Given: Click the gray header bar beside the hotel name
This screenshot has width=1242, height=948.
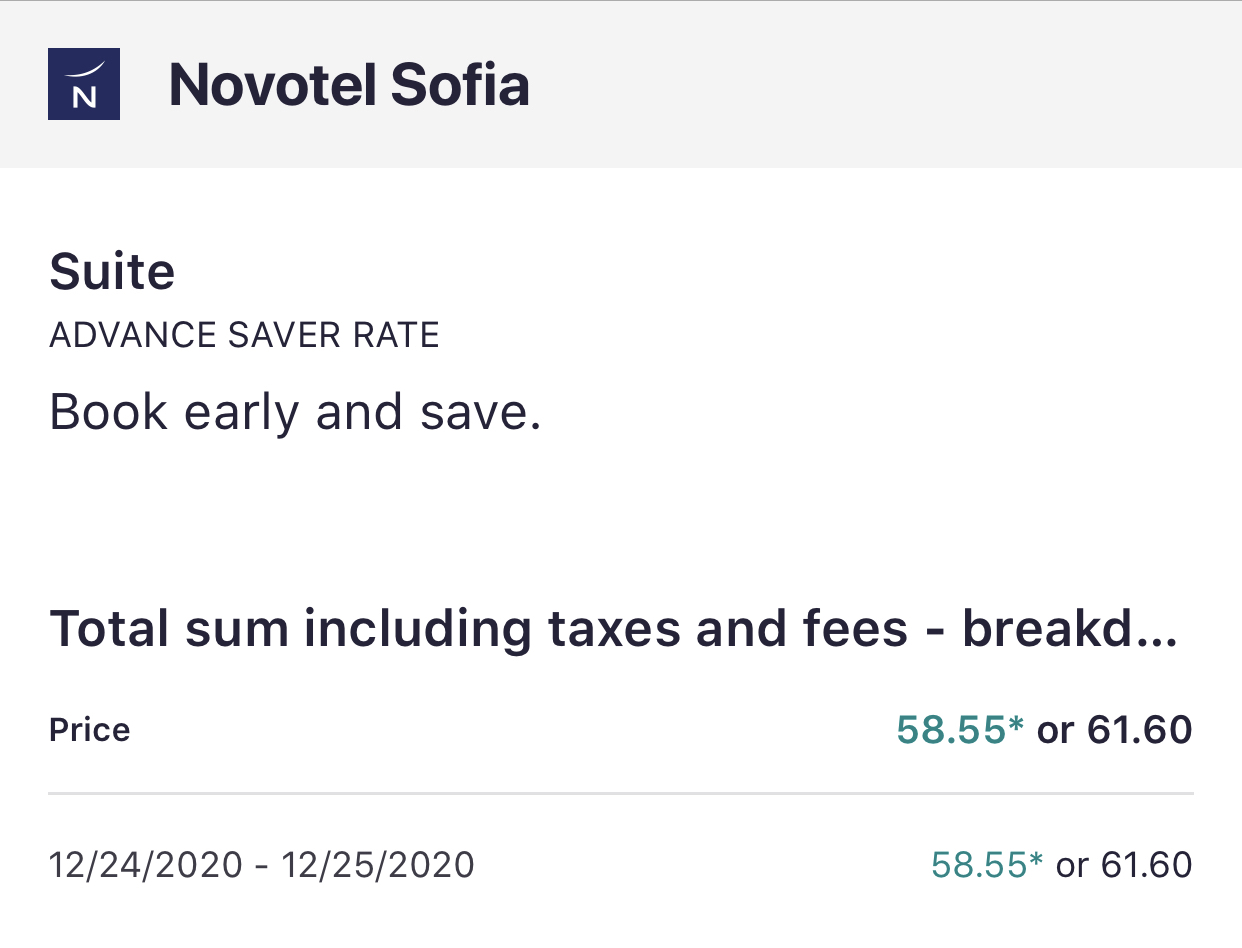Looking at the screenshot, I should point(880,84).
